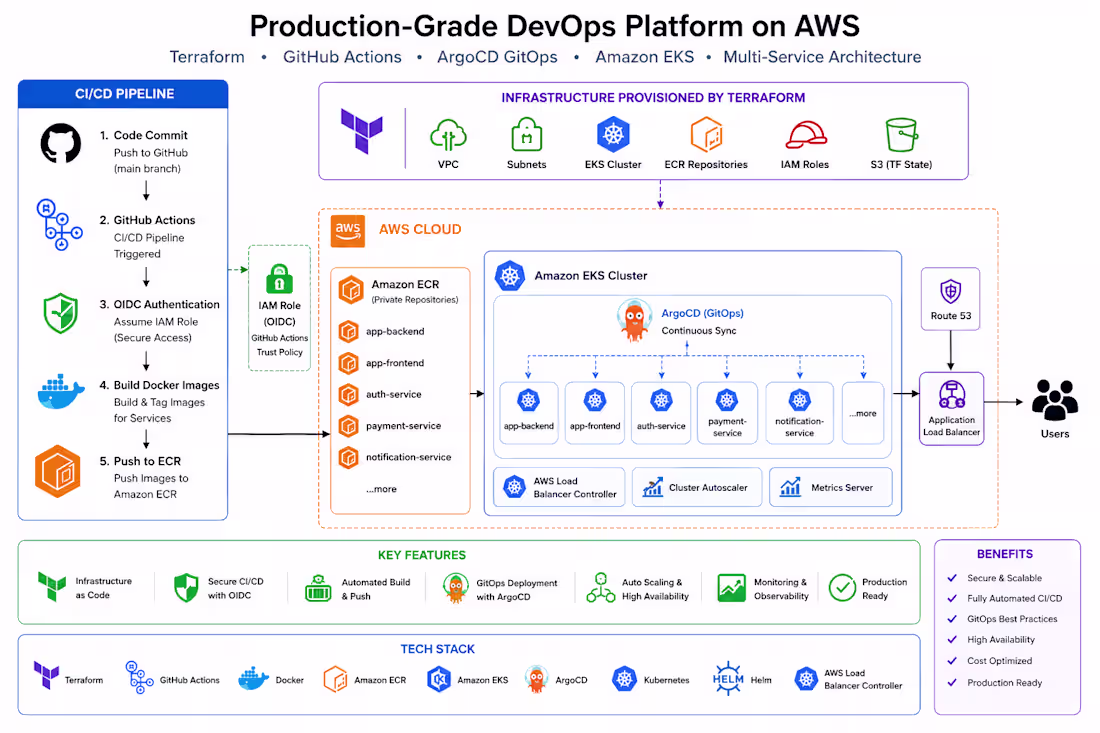
Task: Click the green check circle beside Production Ready feature
Action: coord(843,588)
